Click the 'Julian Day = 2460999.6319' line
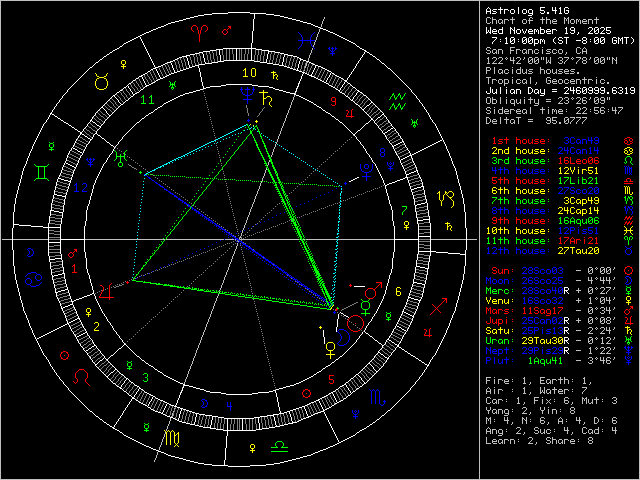Viewport: 640px width, 480px height. tap(560, 91)
